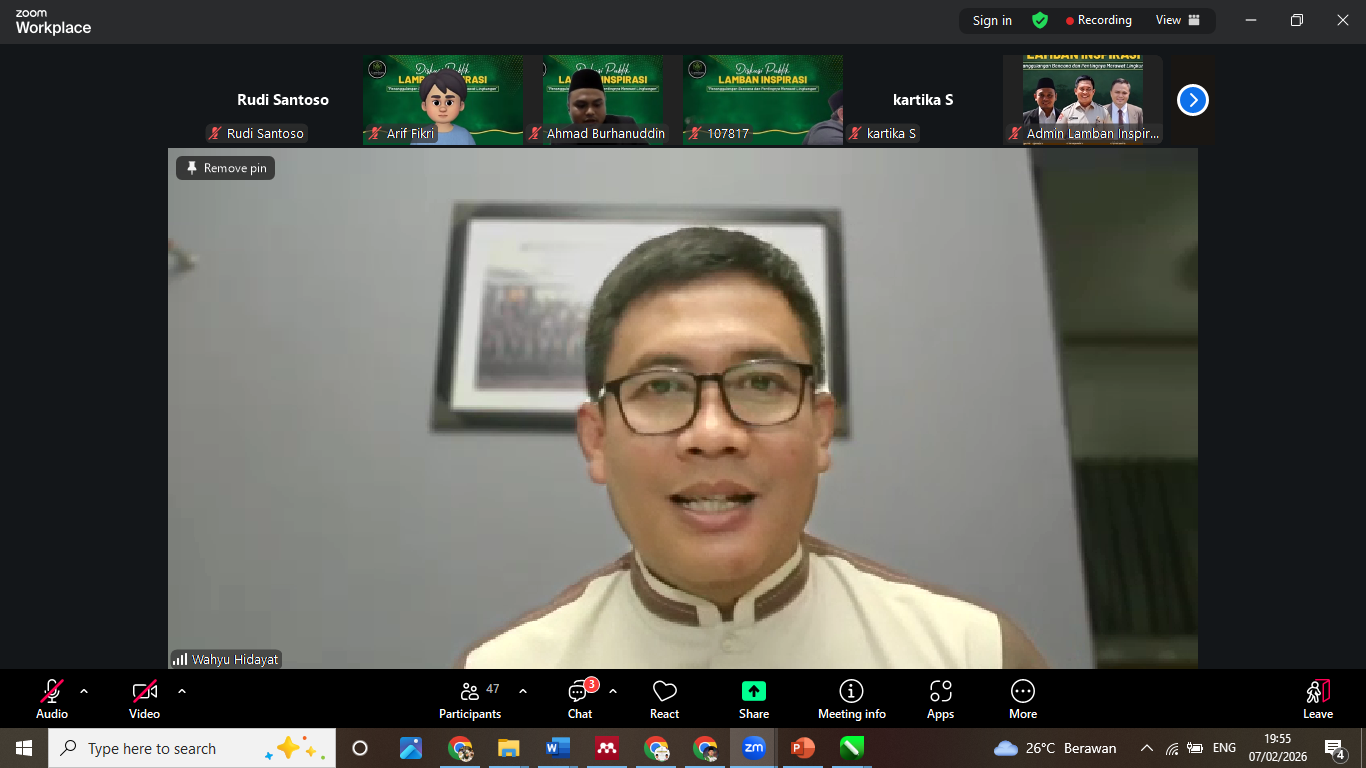Open the Zoom Apps panel
Screen dimensions: 1366x768
pyautogui.click(x=940, y=697)
